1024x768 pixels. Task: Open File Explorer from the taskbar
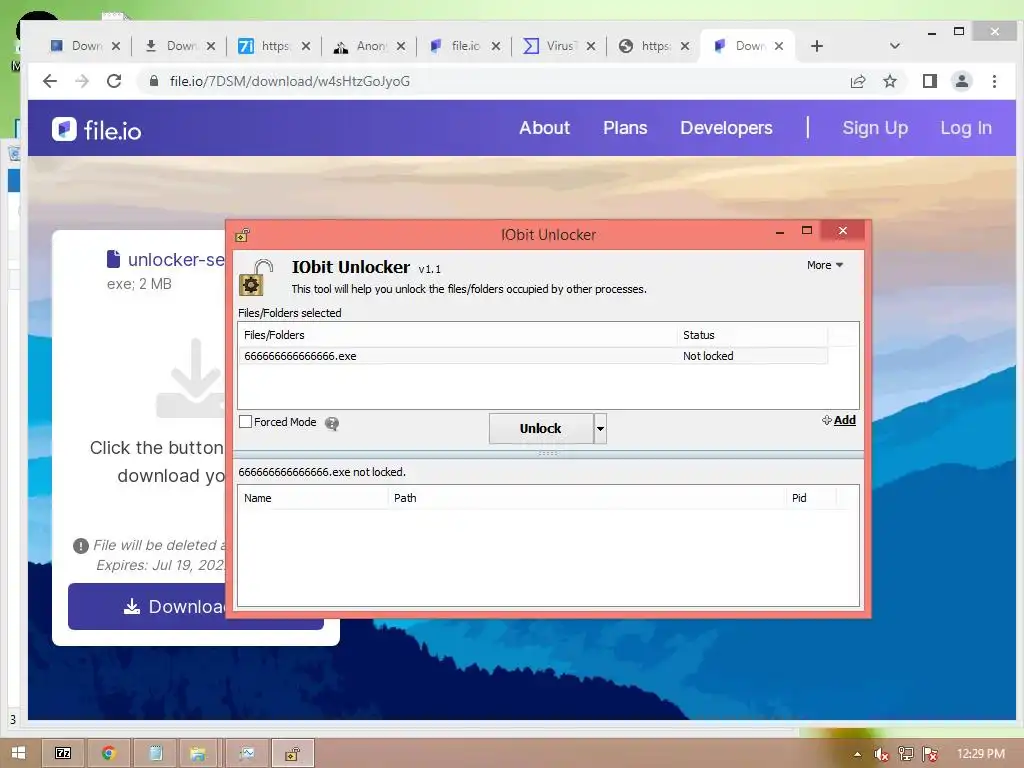point(198,753)
